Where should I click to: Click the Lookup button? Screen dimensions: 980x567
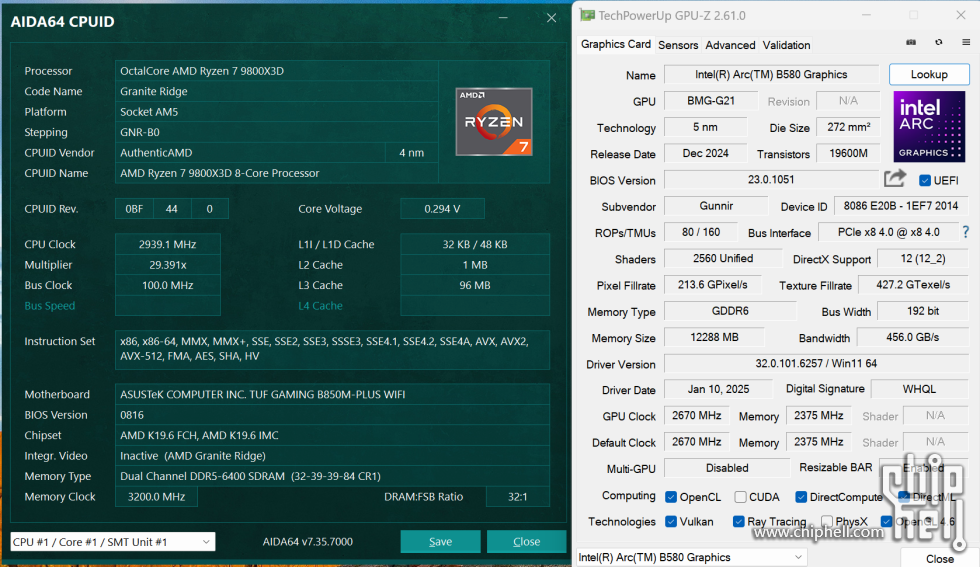point(929,74)
